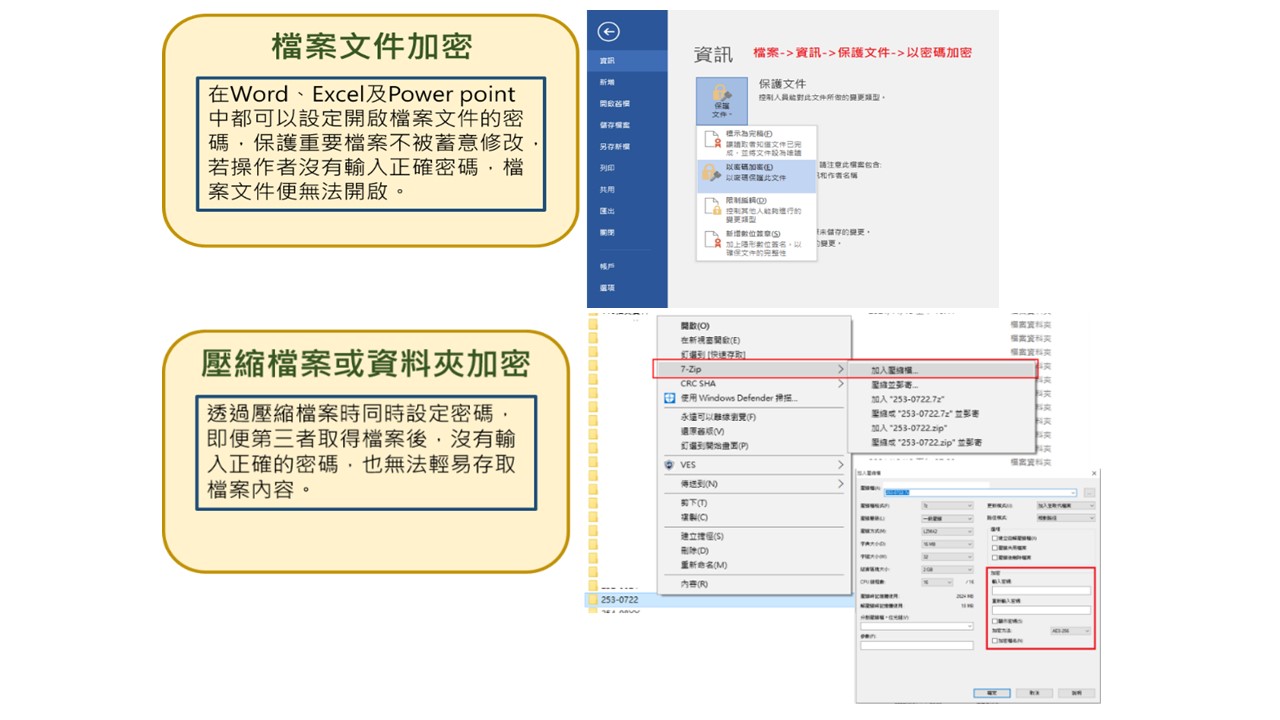Click the folder icon of 253-0722
The width and height of the screenshot is (1280, 720).
pyautogui.click(x=592, y=599)
